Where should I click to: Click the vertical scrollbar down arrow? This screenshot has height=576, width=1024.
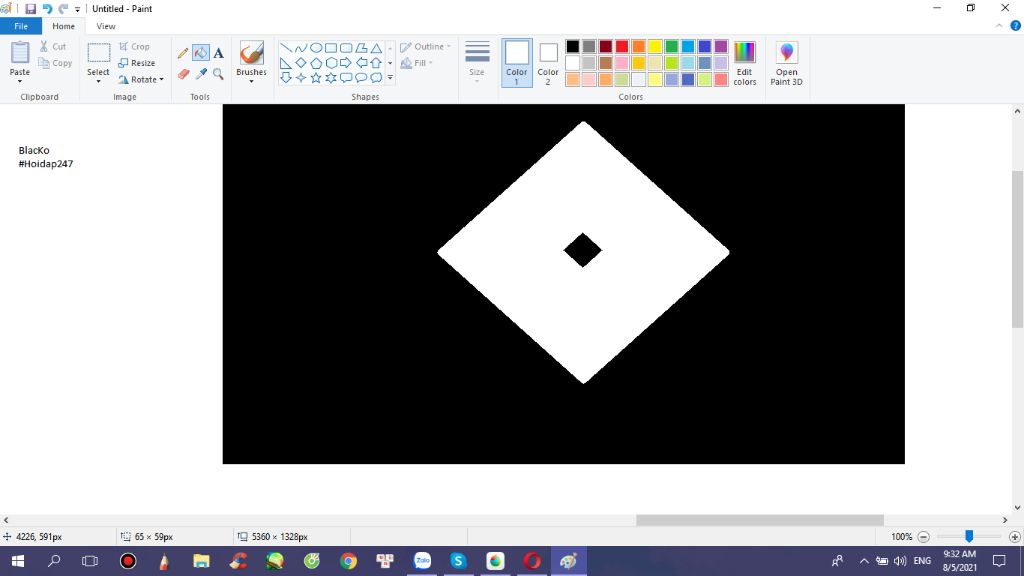point(1017,507)
